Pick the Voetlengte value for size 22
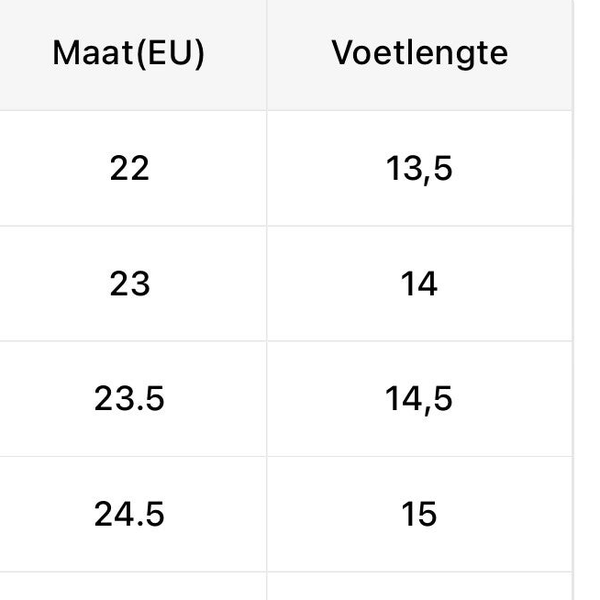600x600 pixels. (419, 168)
